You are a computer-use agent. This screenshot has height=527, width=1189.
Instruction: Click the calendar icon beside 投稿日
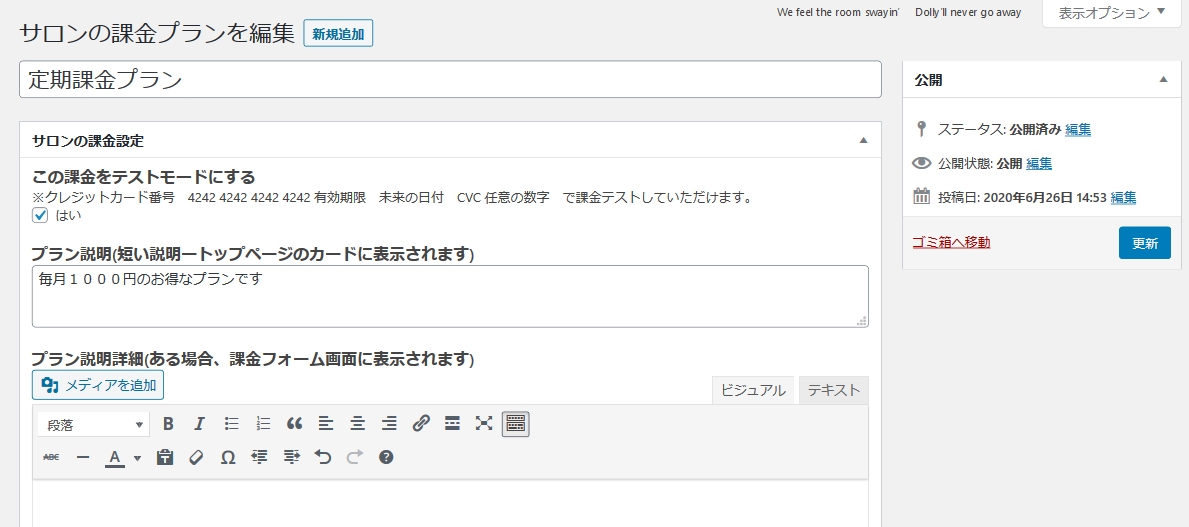921,196
